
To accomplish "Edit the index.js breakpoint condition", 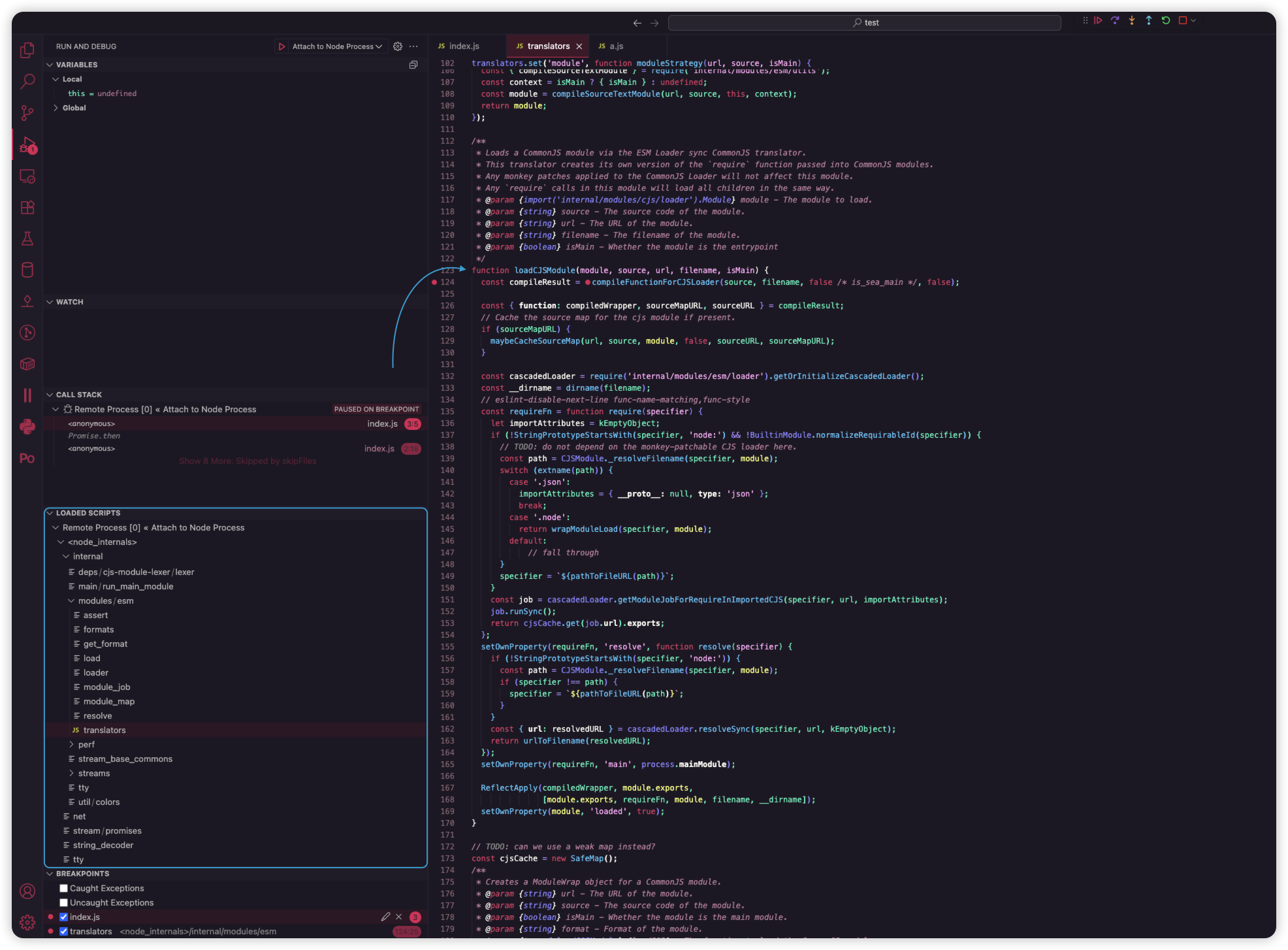I will click(x=385, y=917).
